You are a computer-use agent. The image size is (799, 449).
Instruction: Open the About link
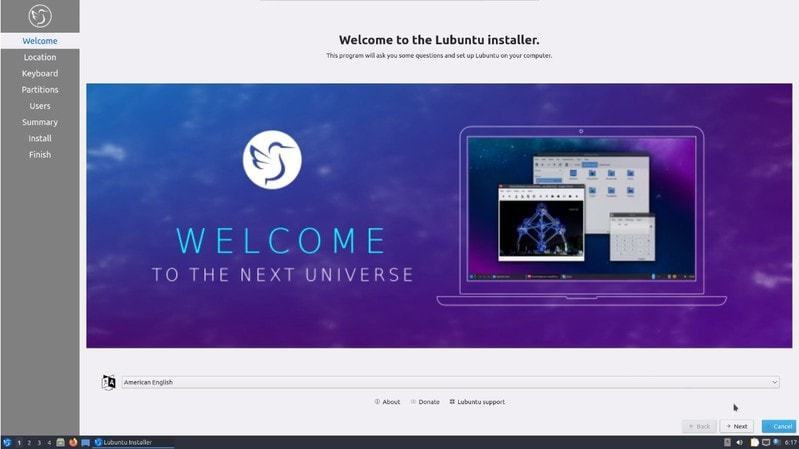pos(387,402)
